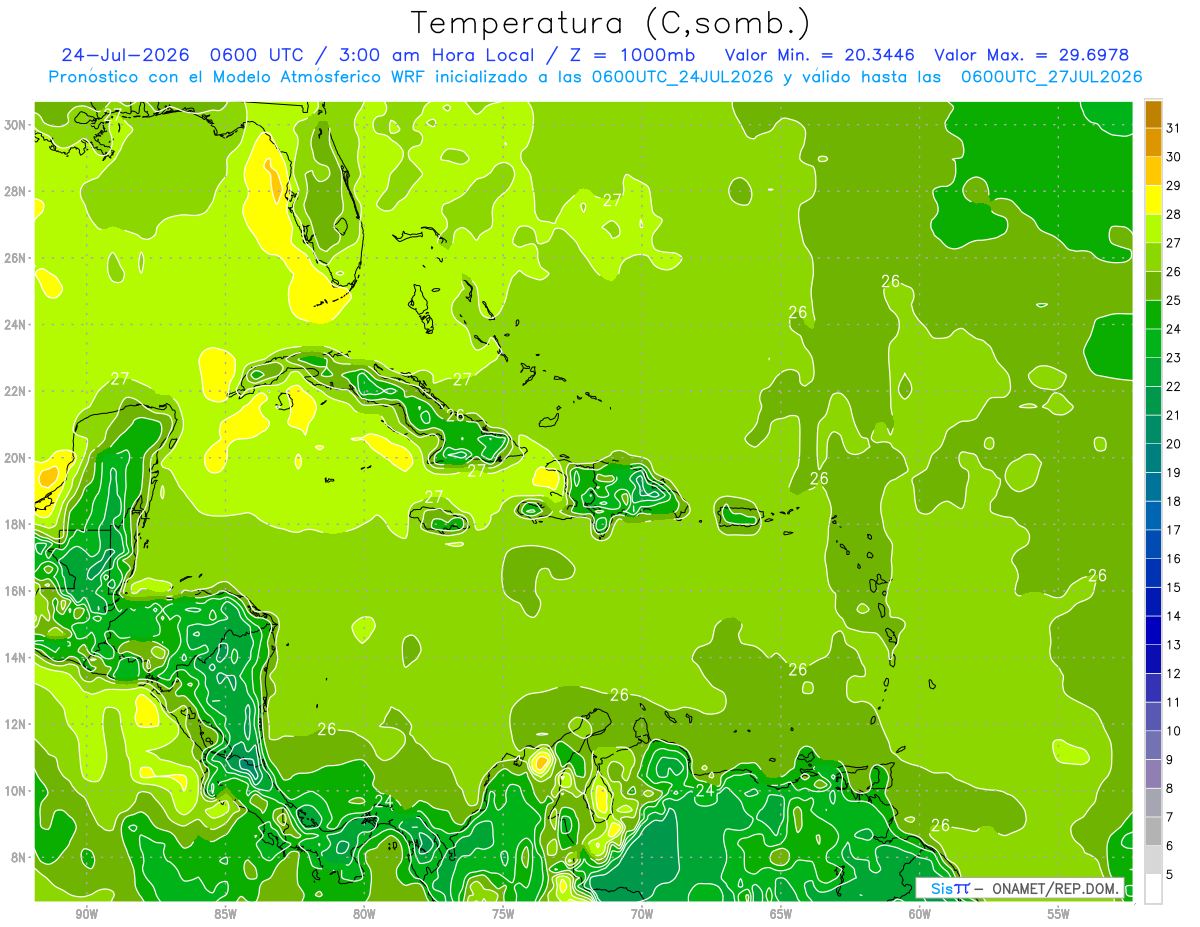Image resolution: width=1200 pixels, height=927 pixels.
Task: Click the '26N' latitude axis label
Action: (15, 258)
